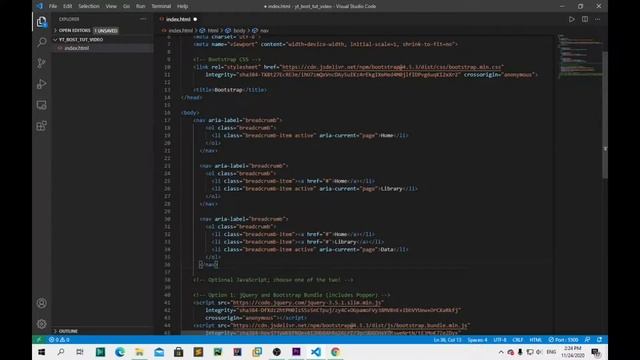This screenshot has width=640, height=360.
Task: Show errors and warnings in status bar
Action: pos(59,340)
